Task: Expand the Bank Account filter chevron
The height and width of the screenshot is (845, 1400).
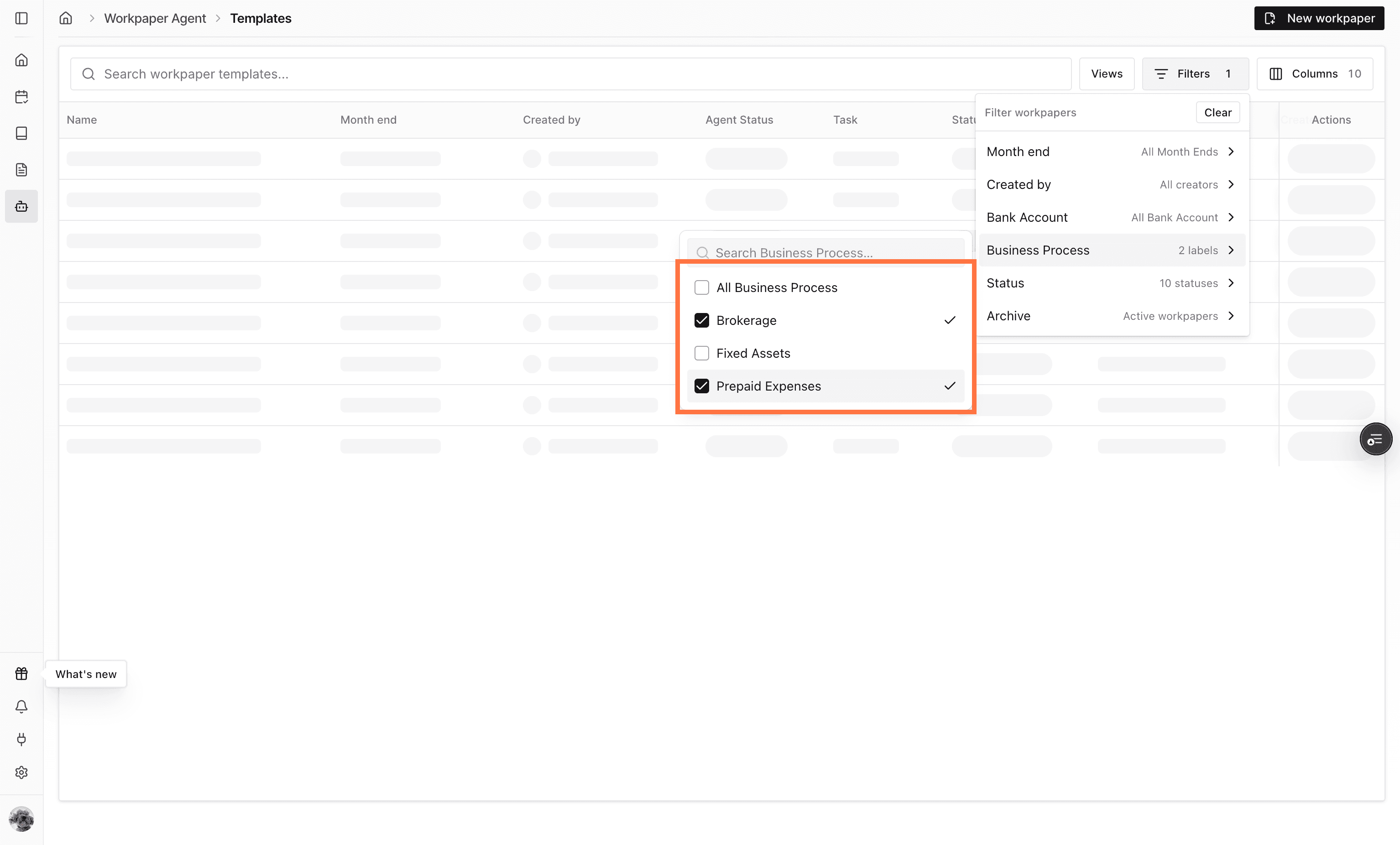Action: [1231, 218]
